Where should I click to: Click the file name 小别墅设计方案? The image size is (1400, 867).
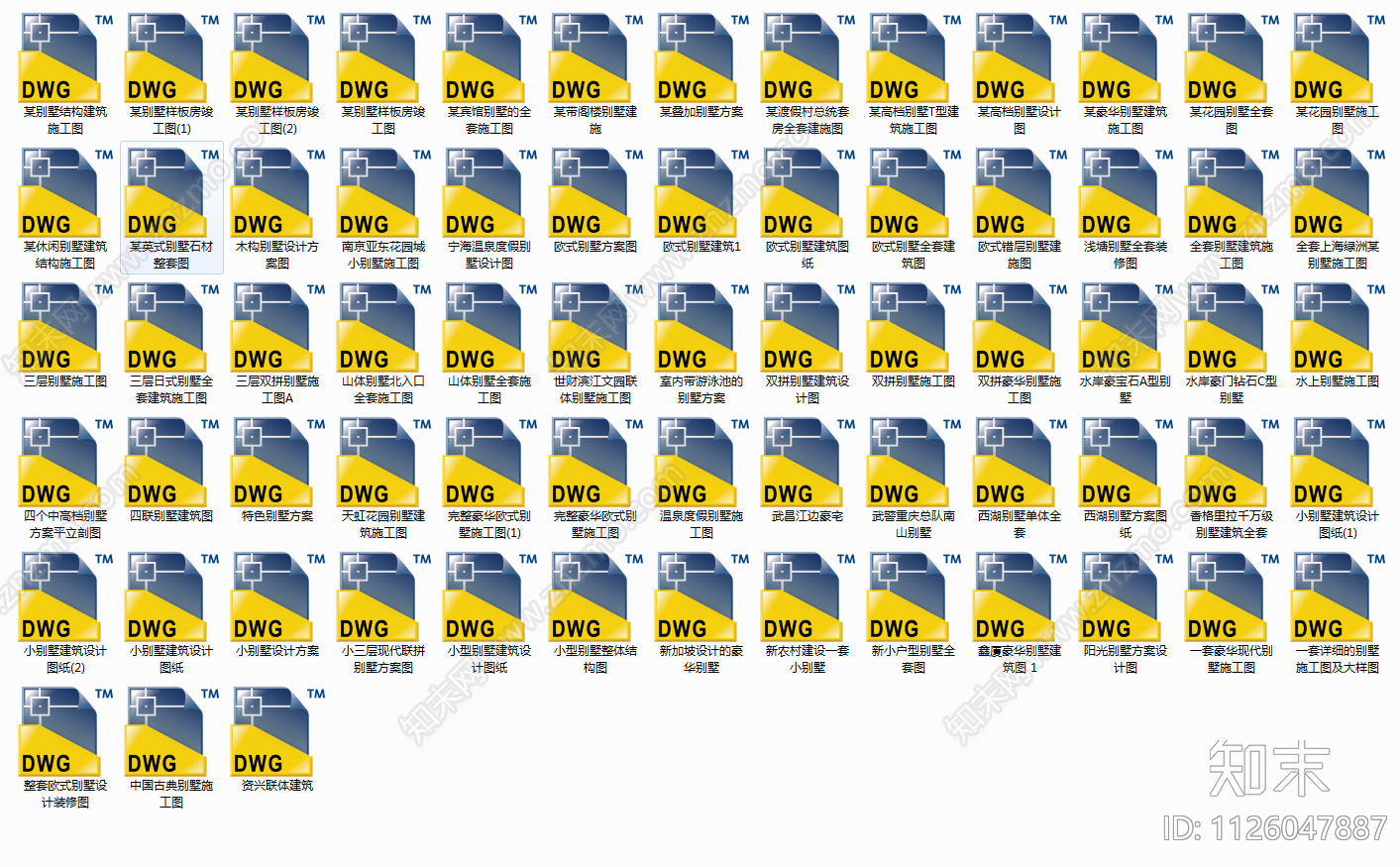(x=277, y=651)
